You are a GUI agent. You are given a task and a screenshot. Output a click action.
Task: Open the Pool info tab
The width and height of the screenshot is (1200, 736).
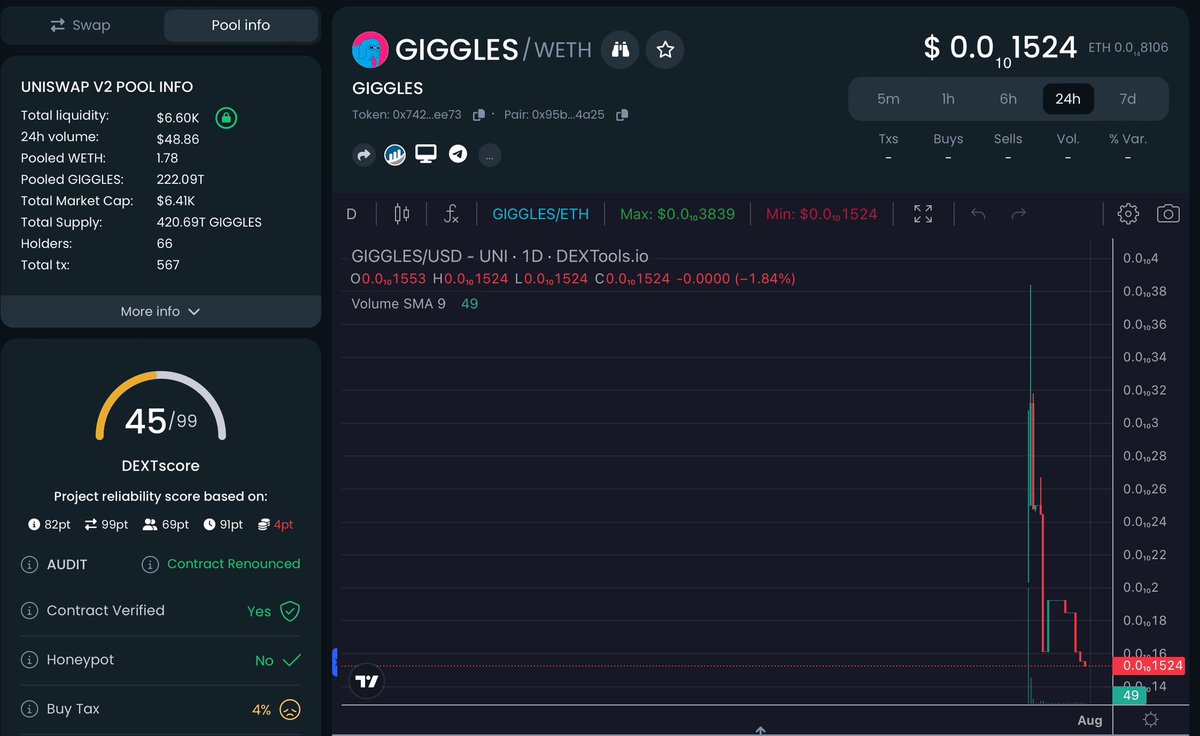click(241, 25)
